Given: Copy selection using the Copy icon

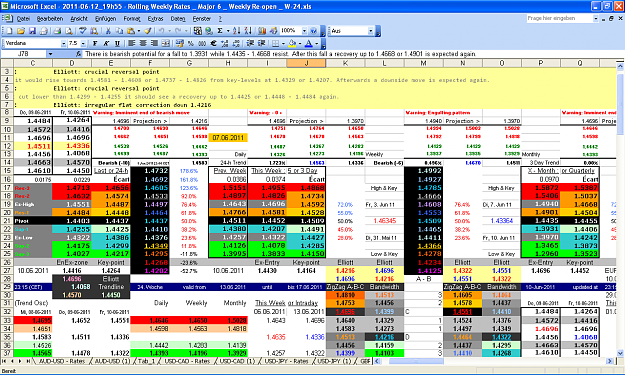Looking at the screenshot, I should [119, 31].
